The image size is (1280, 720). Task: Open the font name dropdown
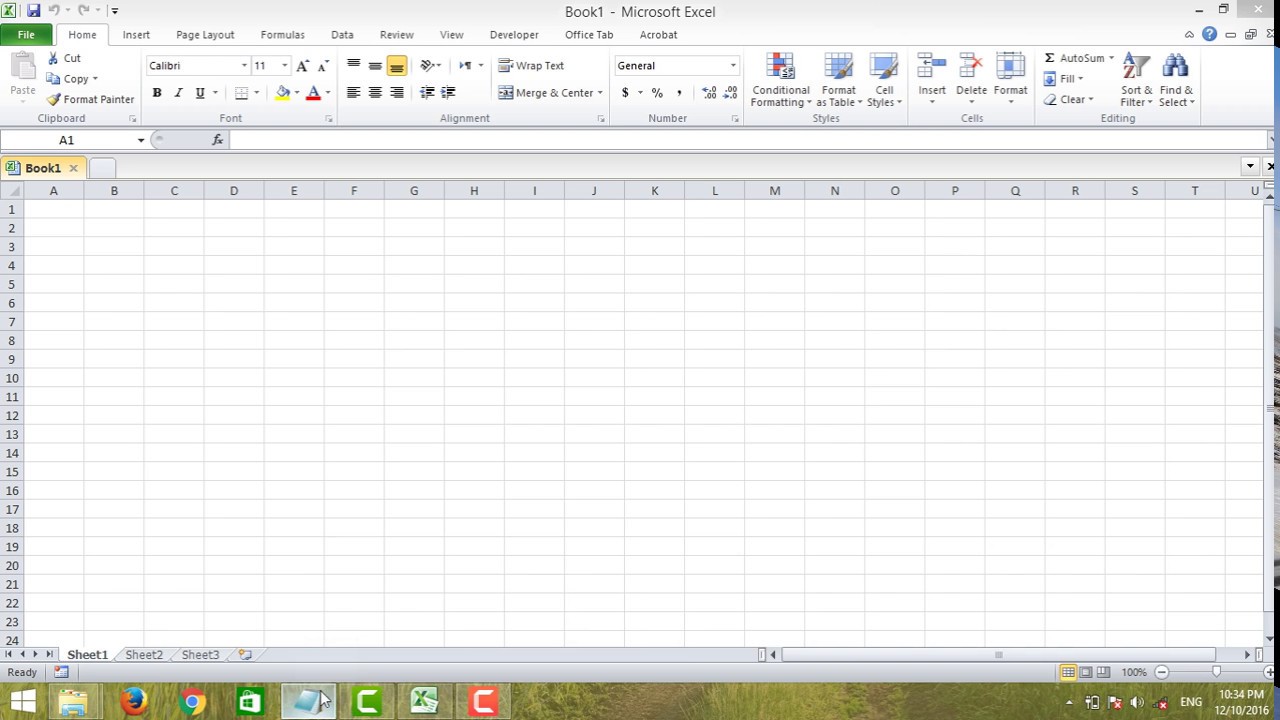coord(244,66)
